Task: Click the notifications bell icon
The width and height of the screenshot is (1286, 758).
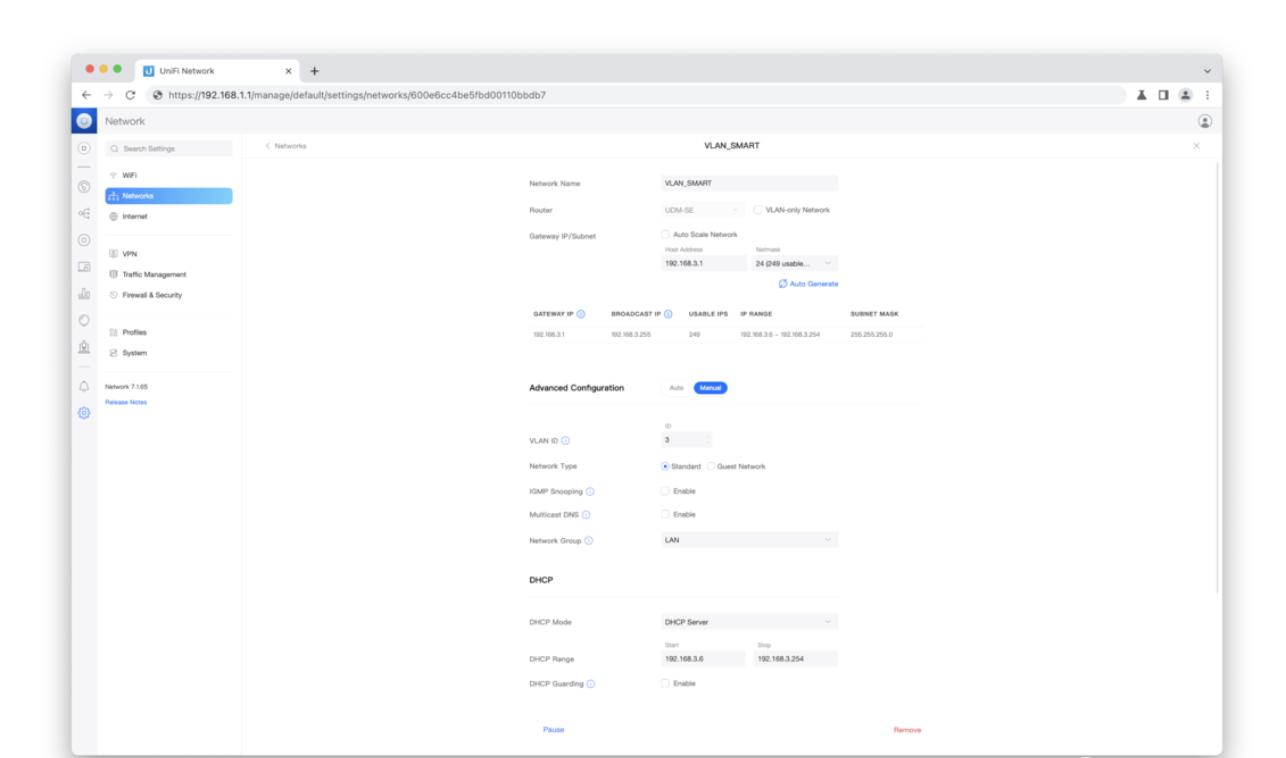Action: (84, 386)
